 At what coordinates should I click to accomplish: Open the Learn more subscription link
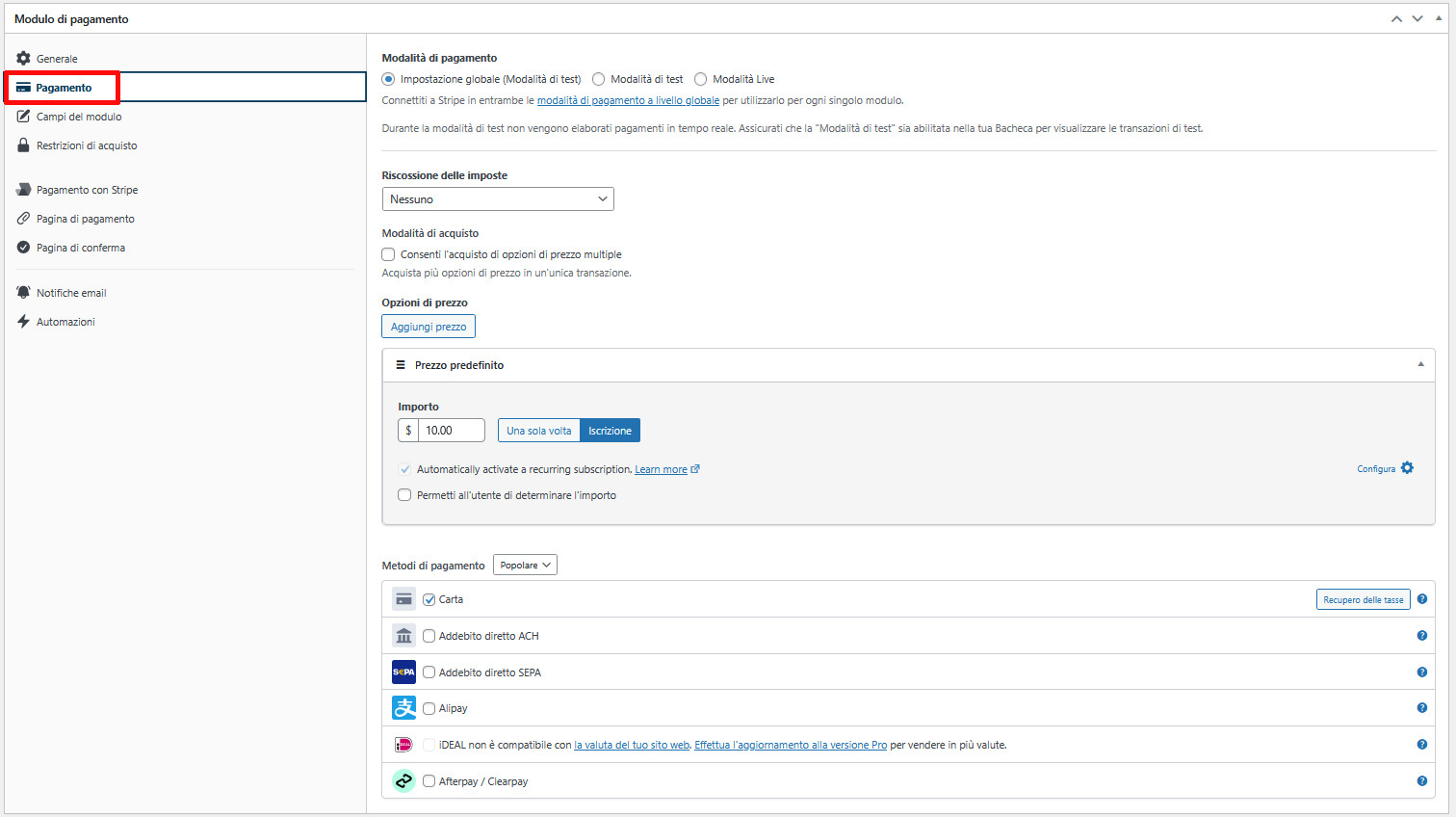662,469
